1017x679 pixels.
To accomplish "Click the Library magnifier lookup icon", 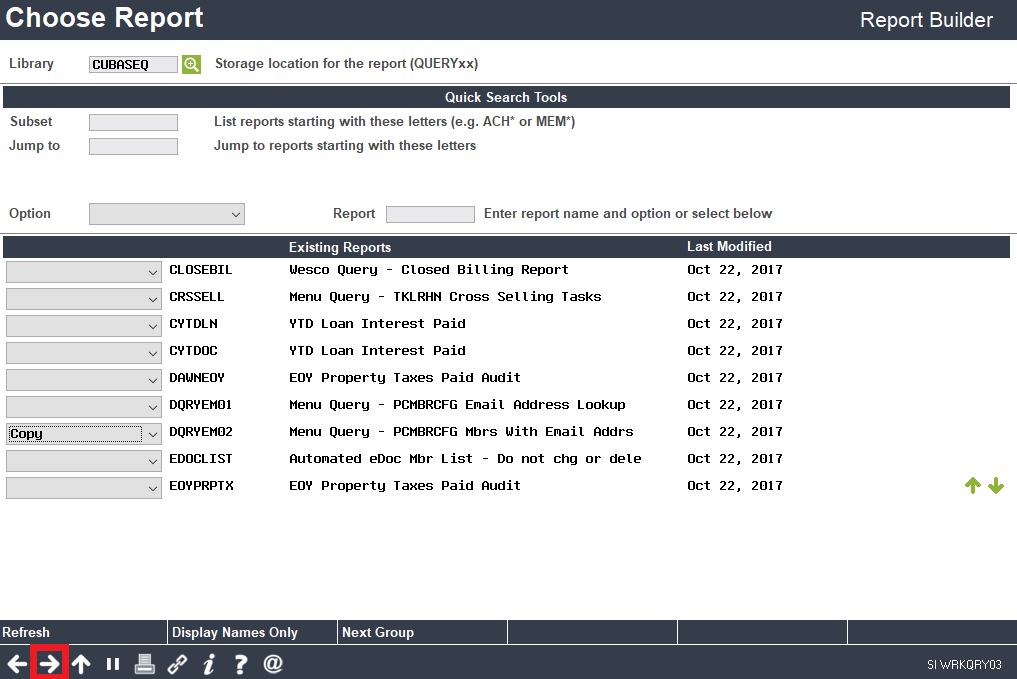I will pos(191,64).
